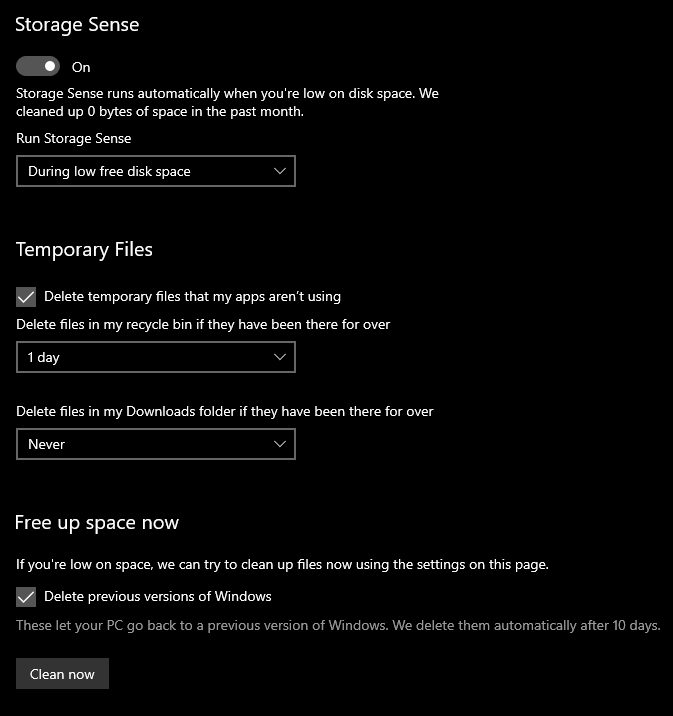Image resolution: width=673 pixels, height=716 pixels.
Task: Click the "Delete temporary files that my apps aren't using" label
Action: point(192,296)
